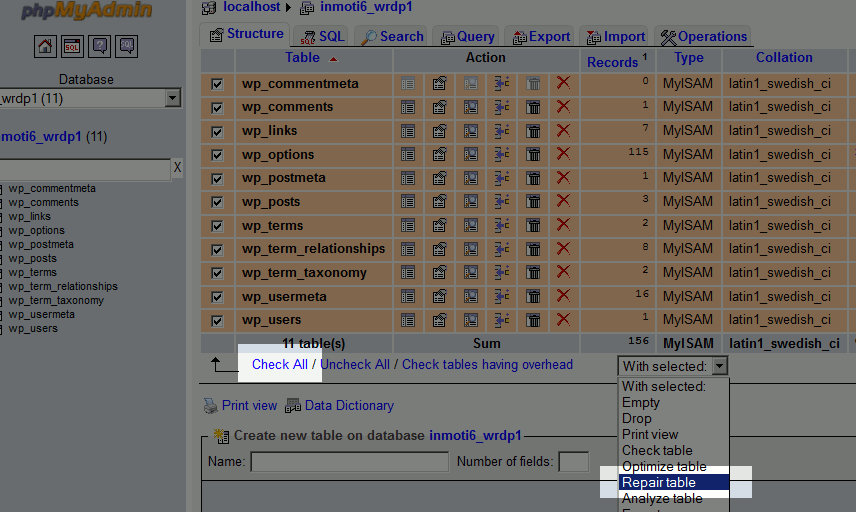856x512 pixels.
Task: Switch to the Structure tab
Action: pyautogui.click(x=246, y=34)
